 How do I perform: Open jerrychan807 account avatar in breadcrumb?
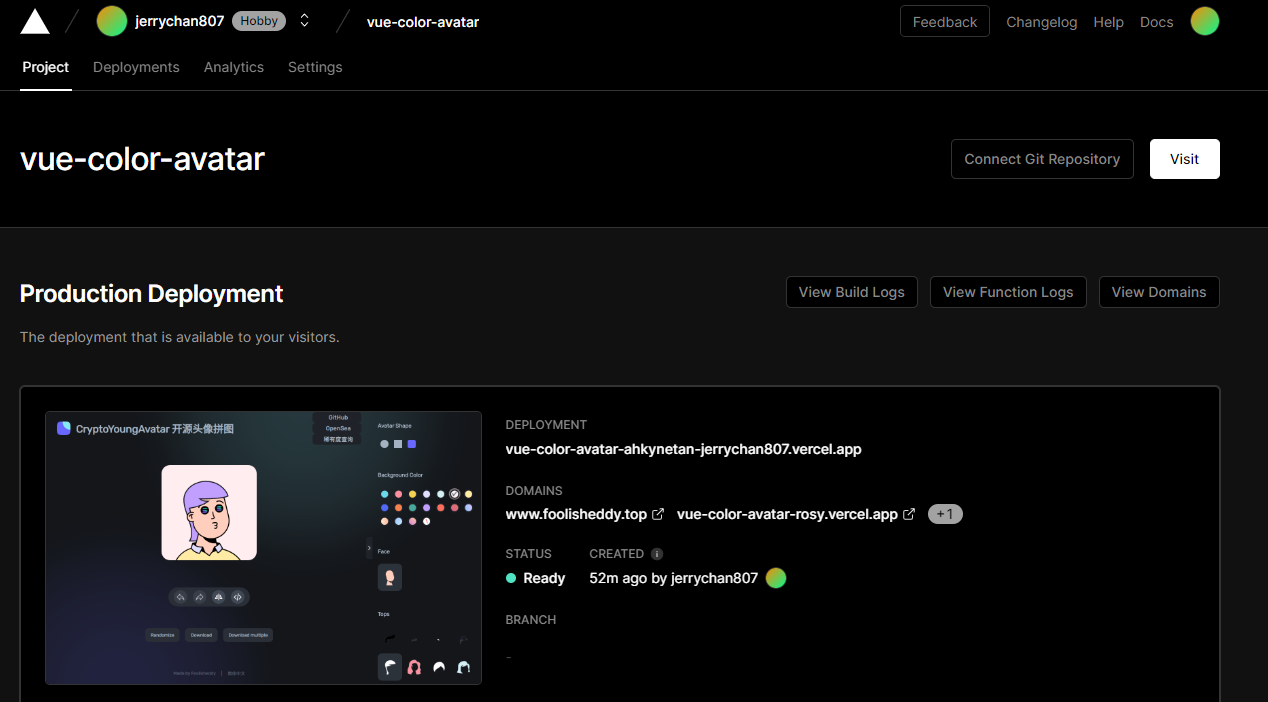pos(112,21)
